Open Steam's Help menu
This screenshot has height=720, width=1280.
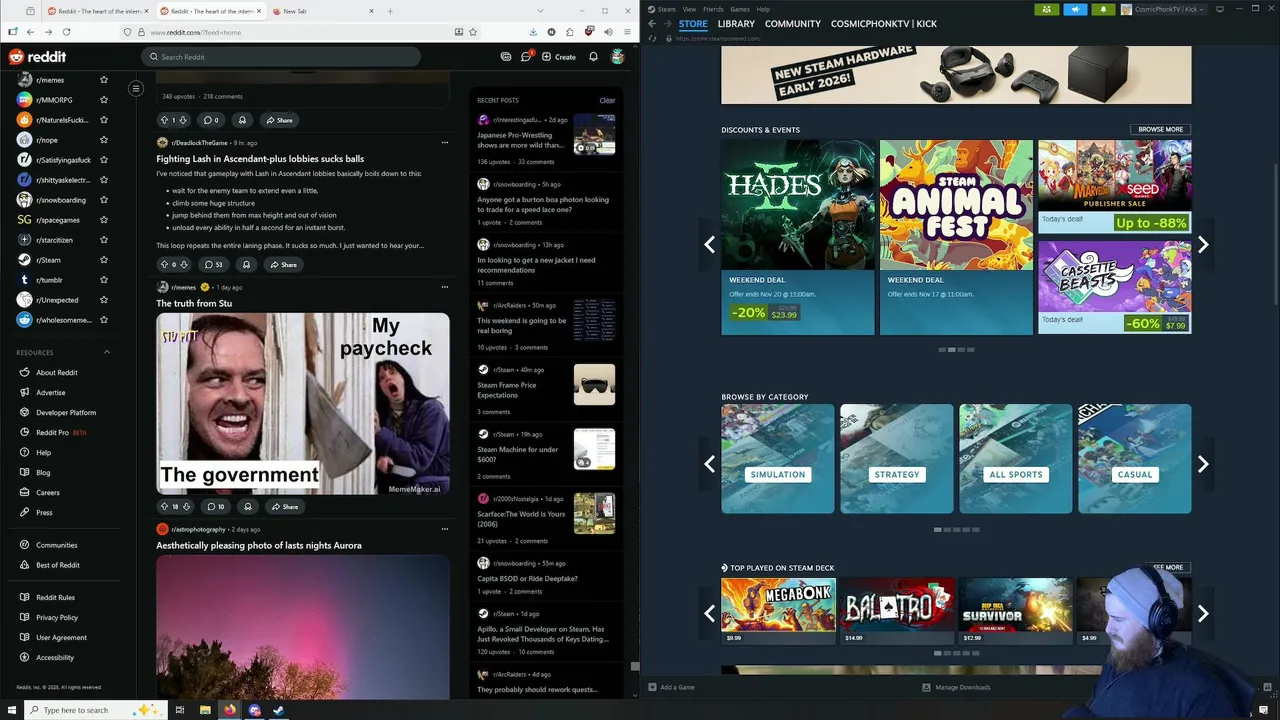[763, 9]
